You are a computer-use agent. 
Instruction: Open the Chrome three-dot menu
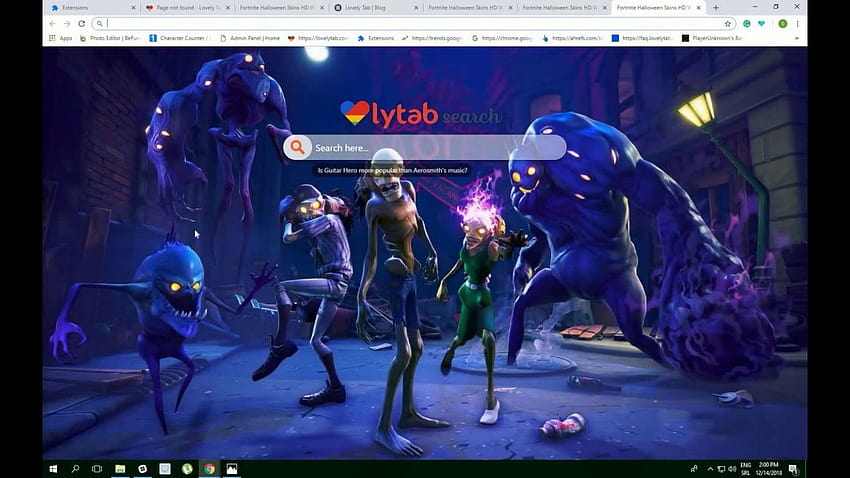coord(797,23)
